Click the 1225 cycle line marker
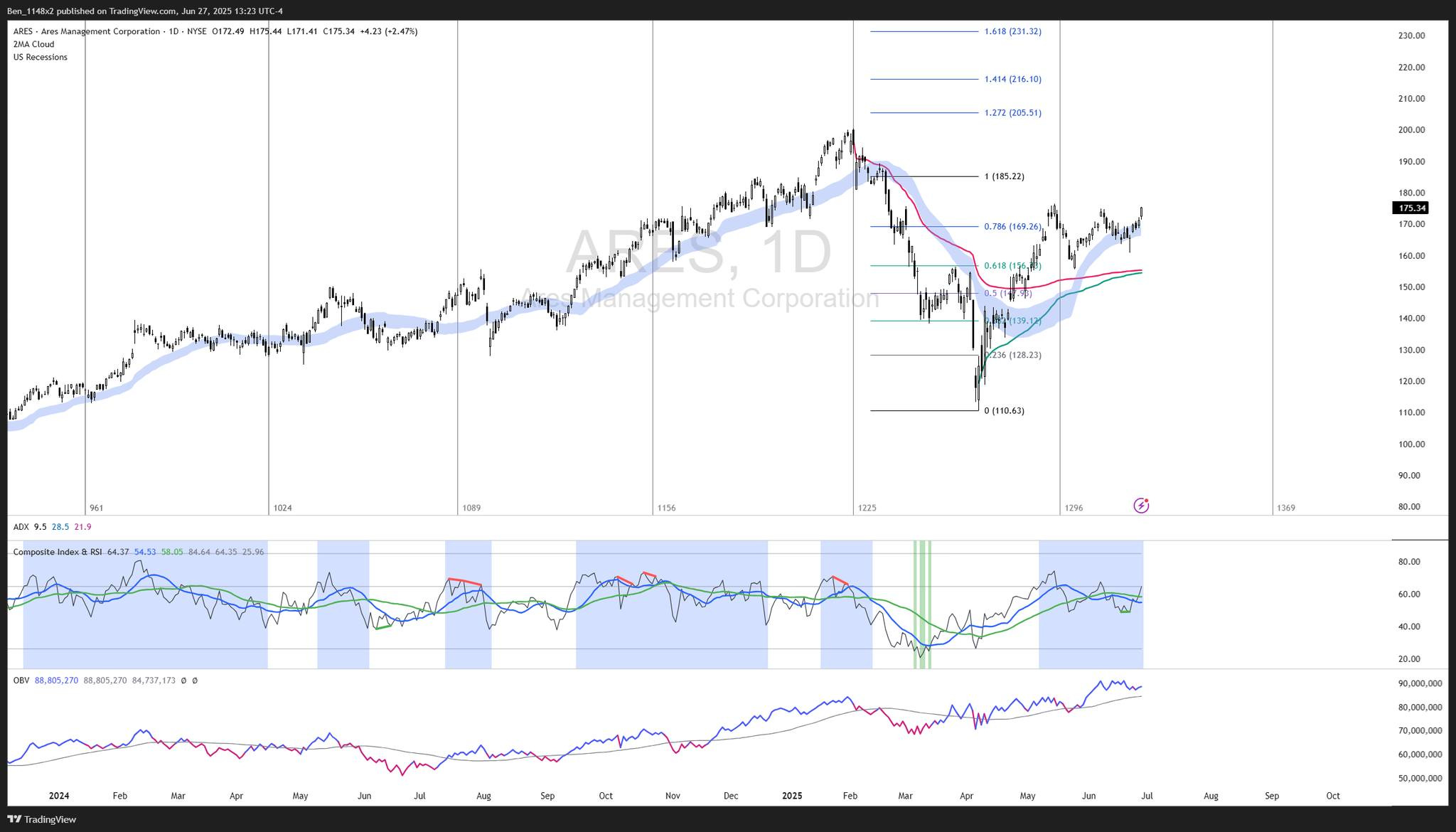The width and height of the screenshot is (1456, 832). click(867, 508)
